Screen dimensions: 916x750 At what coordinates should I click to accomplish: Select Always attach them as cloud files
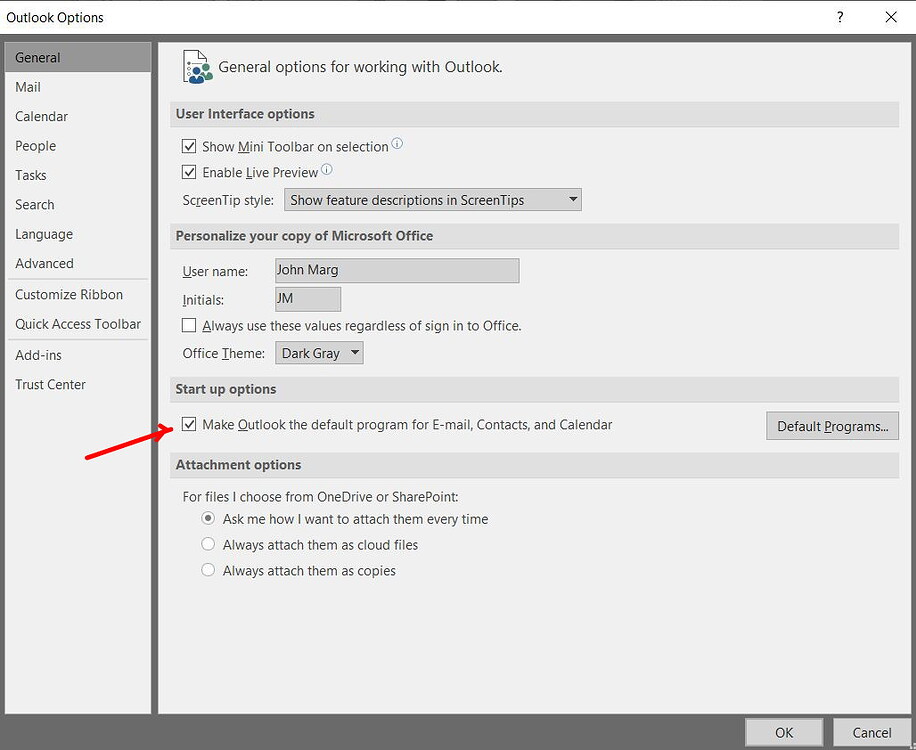pos(208,544)
